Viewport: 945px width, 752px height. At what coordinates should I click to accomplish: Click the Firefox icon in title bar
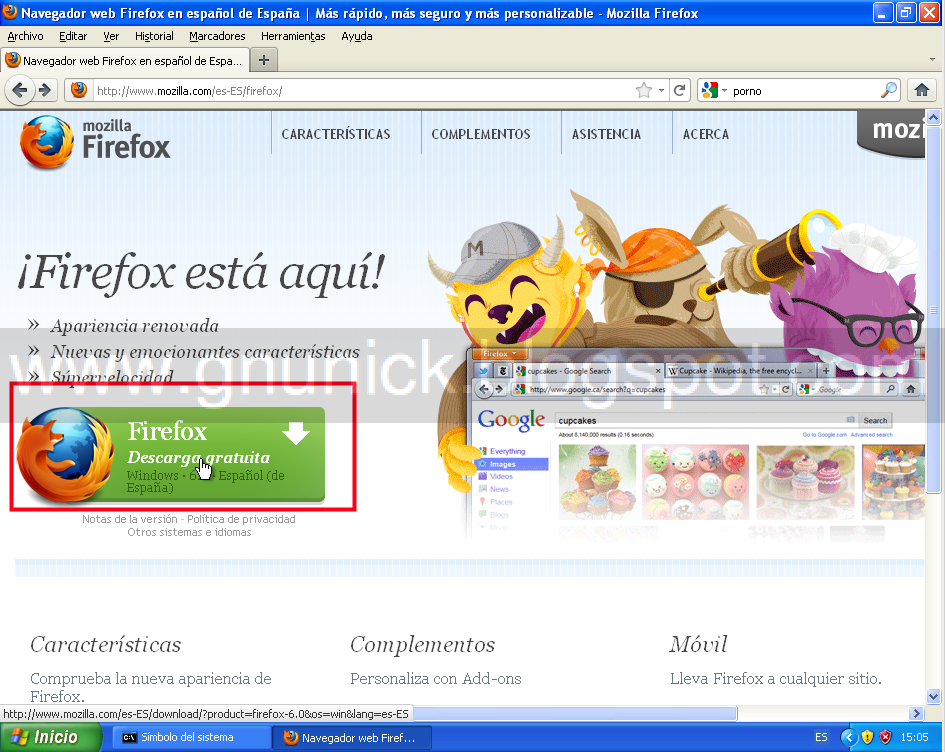point(10,12)
